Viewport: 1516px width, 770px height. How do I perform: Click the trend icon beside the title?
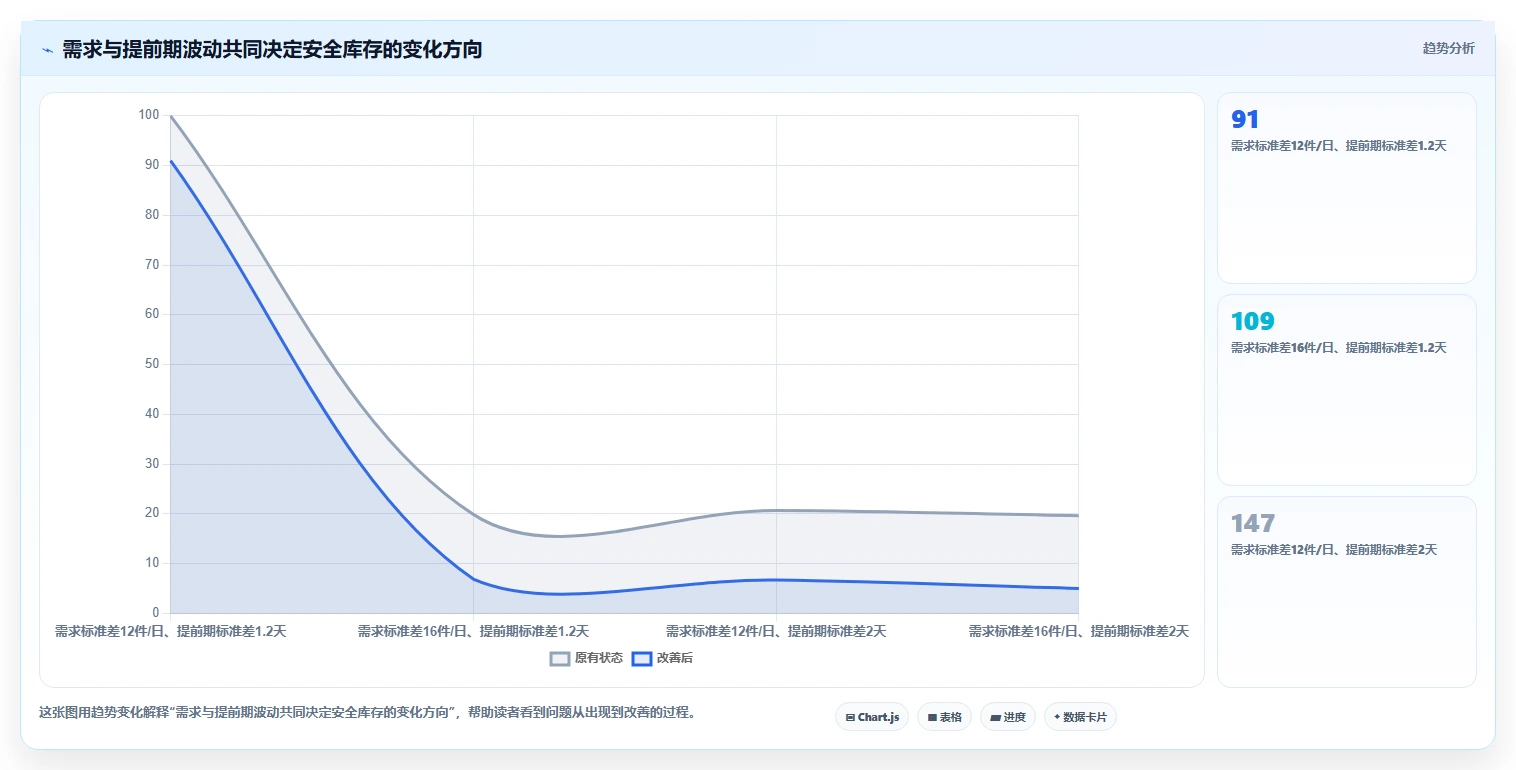47,50
